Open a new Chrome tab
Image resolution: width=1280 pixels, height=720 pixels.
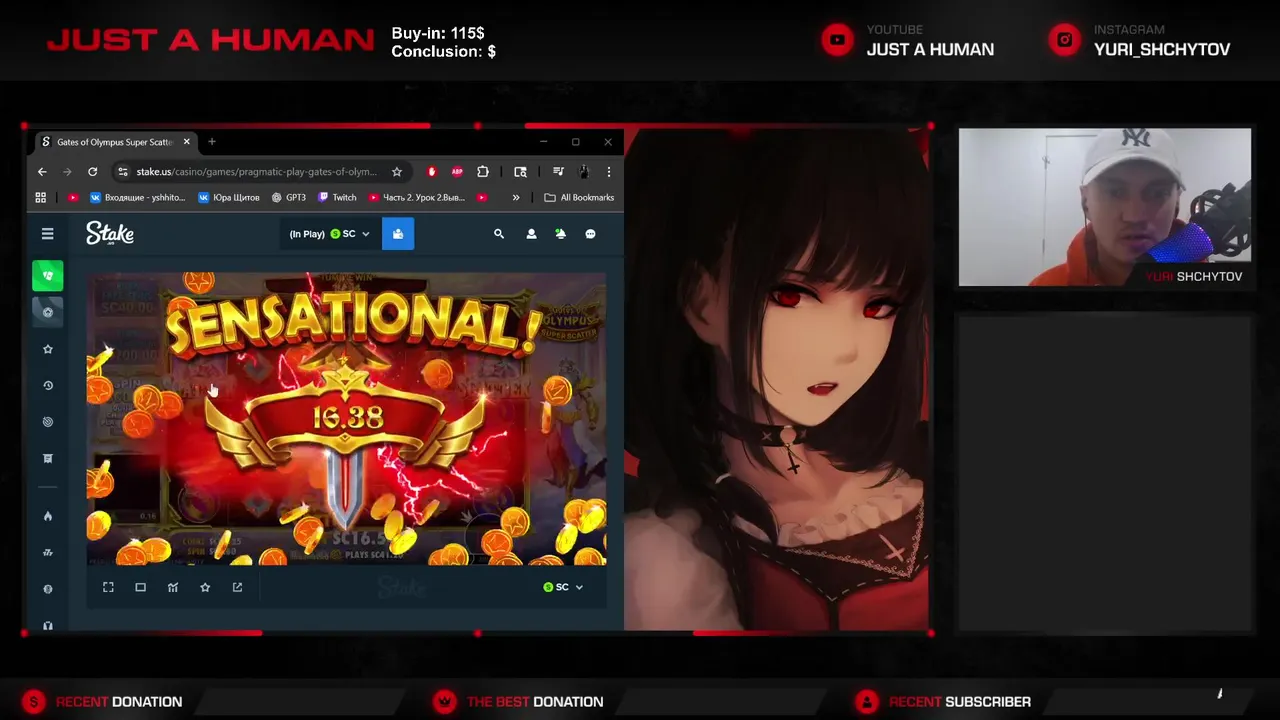tap(212, 142)
